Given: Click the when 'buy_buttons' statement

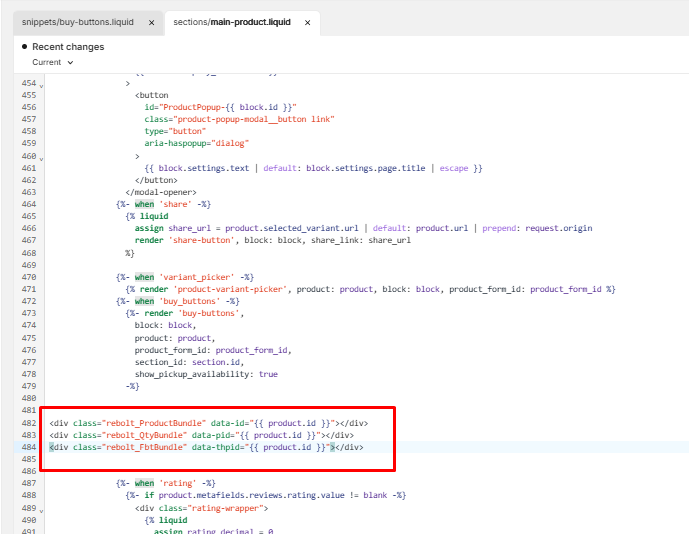Looking at the screenshot, I should coord(178,302).
